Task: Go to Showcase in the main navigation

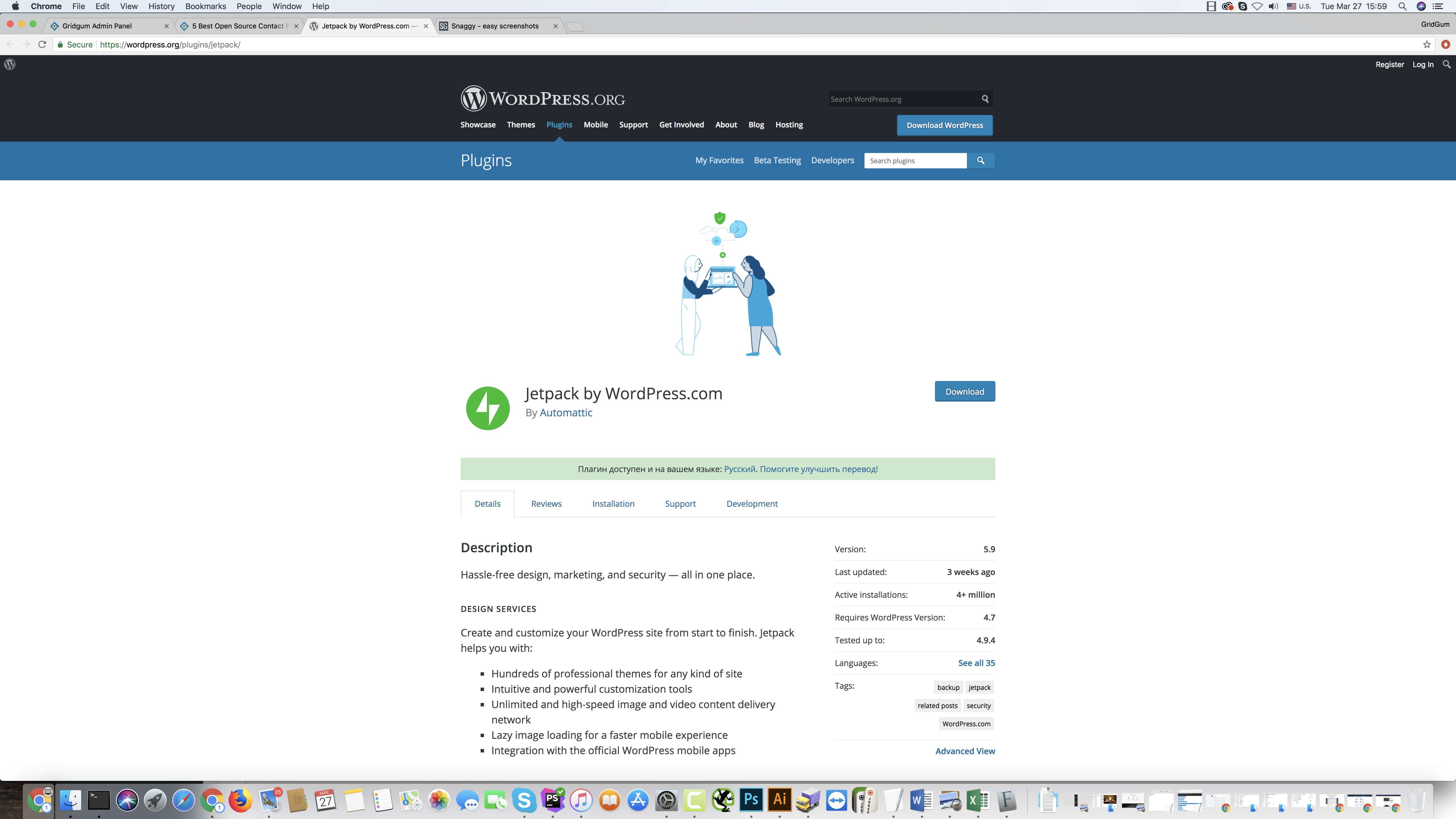Action: click(478, 125)
